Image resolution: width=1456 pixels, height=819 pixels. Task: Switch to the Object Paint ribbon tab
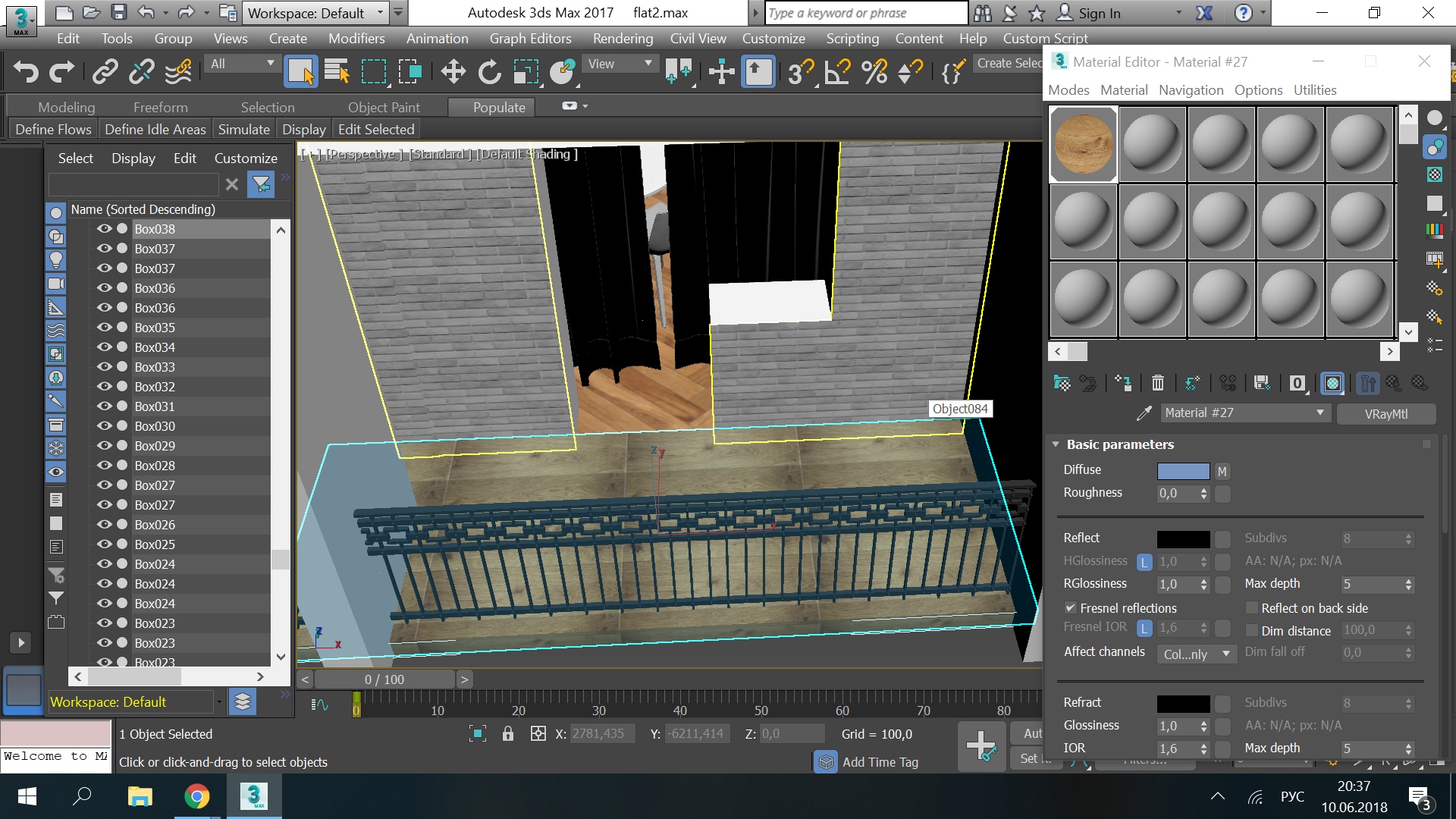pyautogui.click(x=383, y=107)
